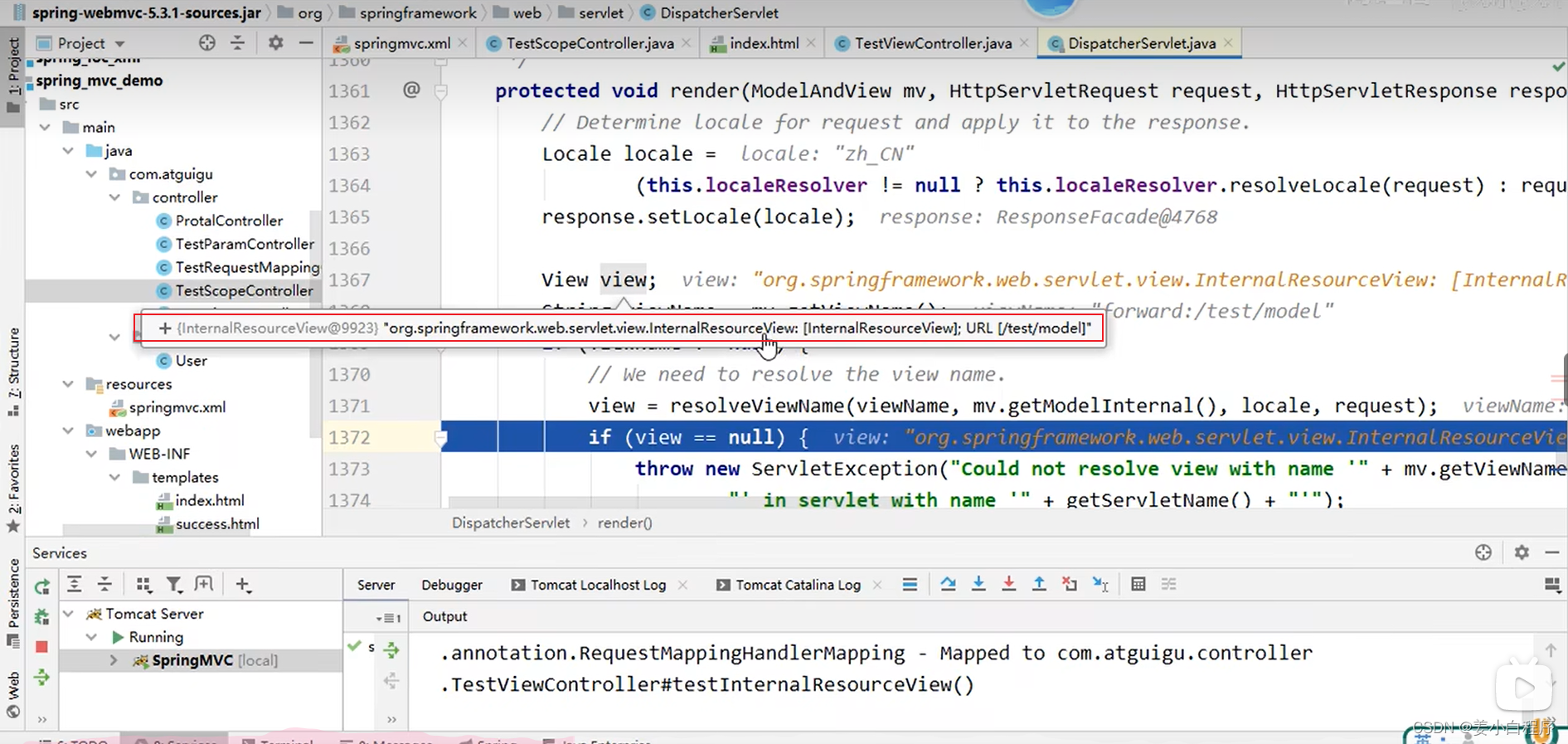1568x744 pixels.
Task: Toggle the Web tool window stripe
Action: pos(12,694)
